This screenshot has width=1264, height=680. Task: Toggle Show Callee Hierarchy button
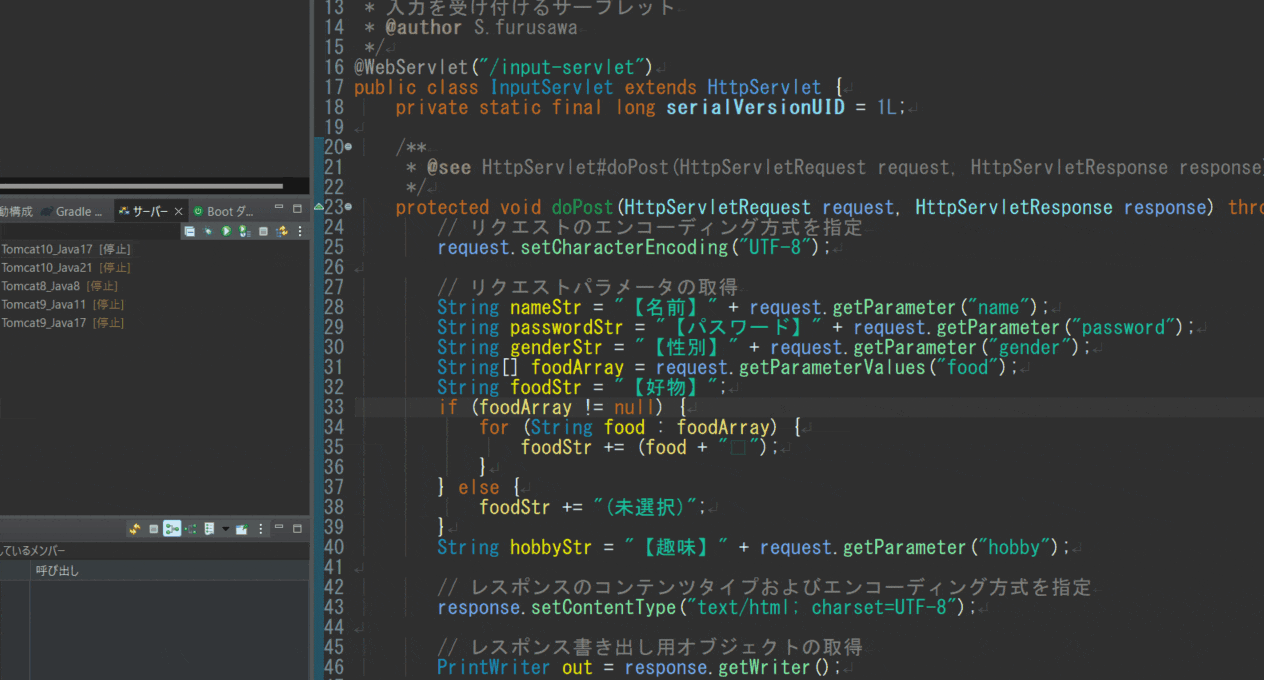point(190,529)
